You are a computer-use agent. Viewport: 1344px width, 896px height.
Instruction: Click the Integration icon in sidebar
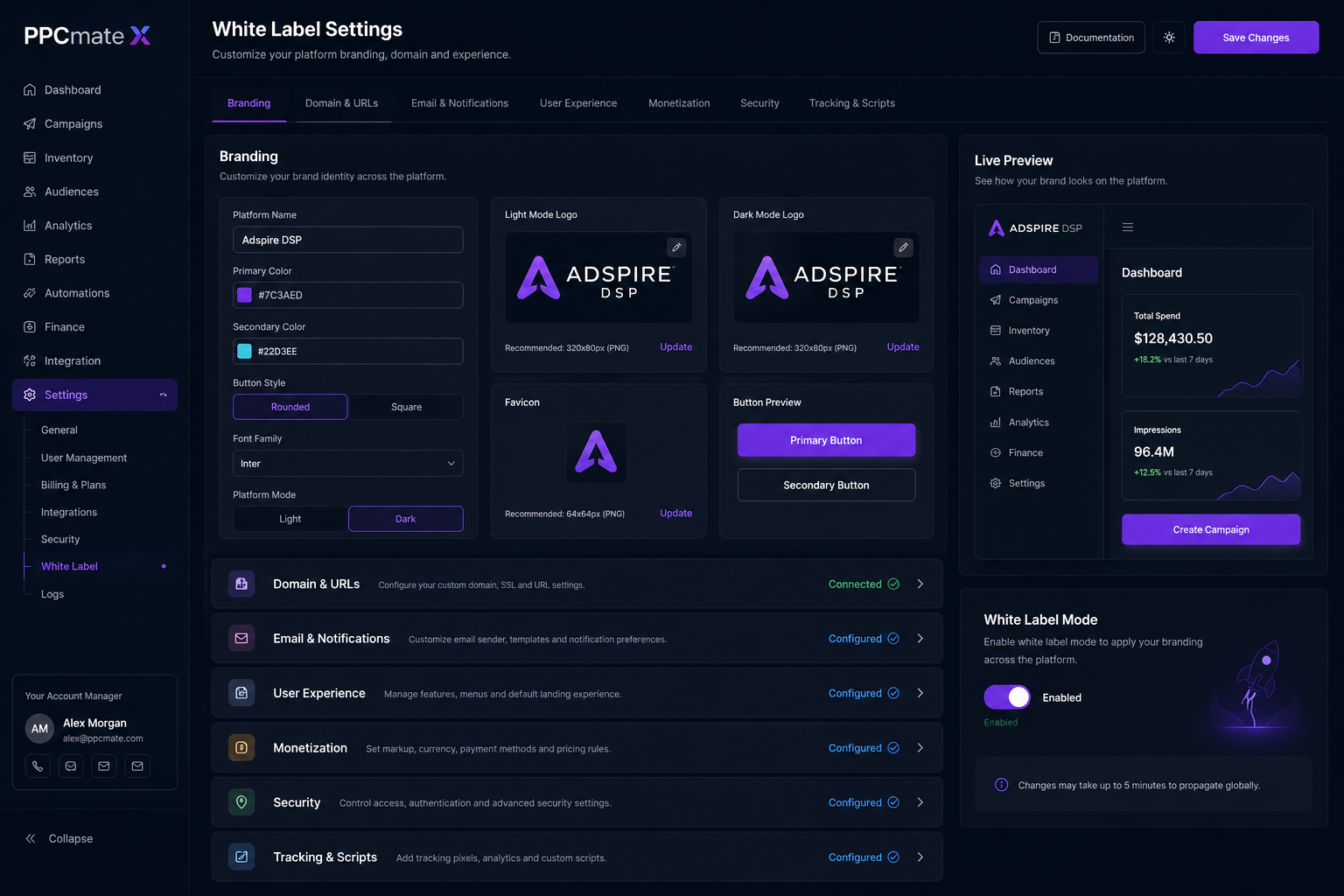point(30,360)
